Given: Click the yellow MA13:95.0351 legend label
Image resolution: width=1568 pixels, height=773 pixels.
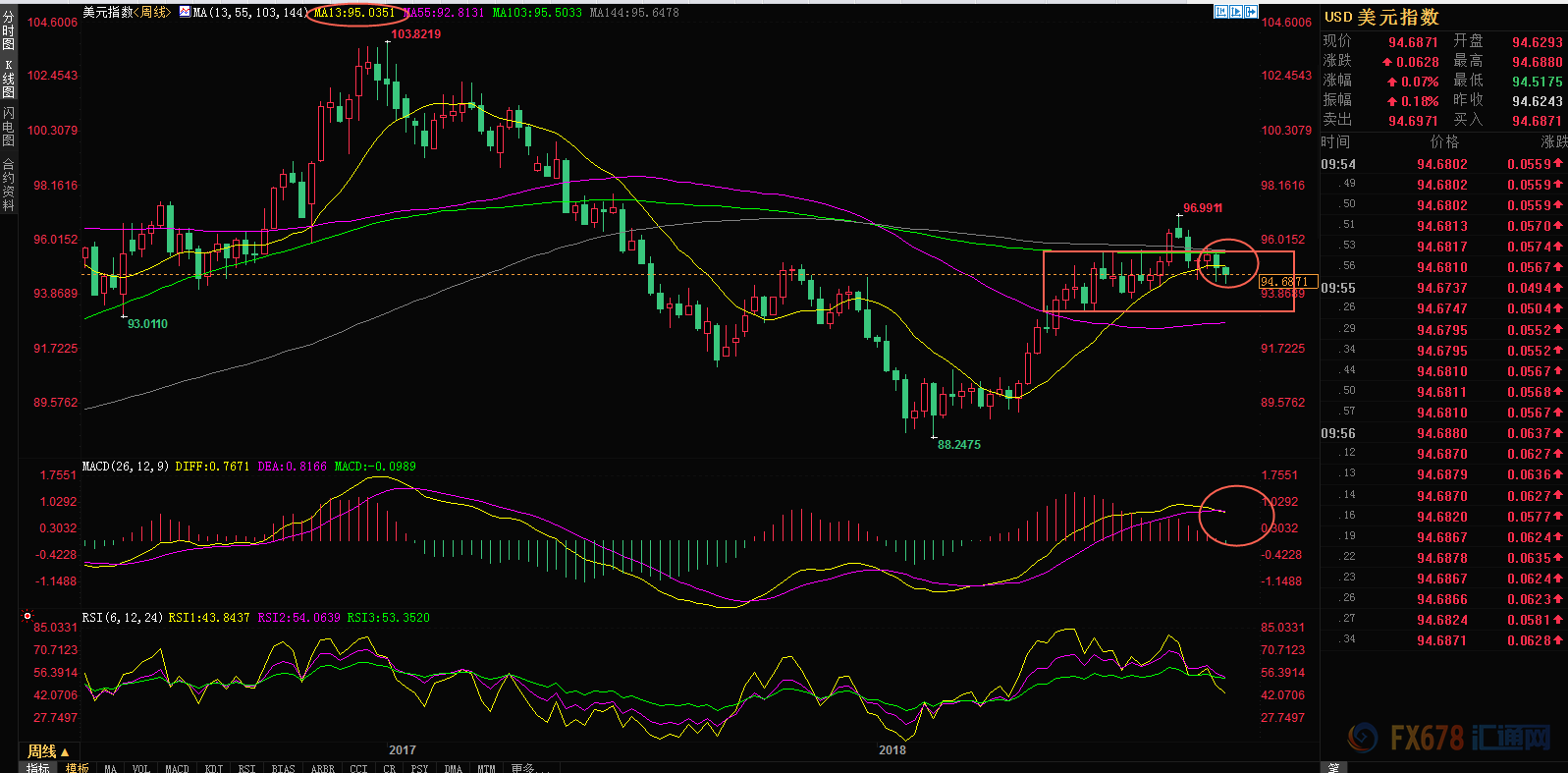Looking at the screenshot, I should pyautogui.click(x=353, y=13).
